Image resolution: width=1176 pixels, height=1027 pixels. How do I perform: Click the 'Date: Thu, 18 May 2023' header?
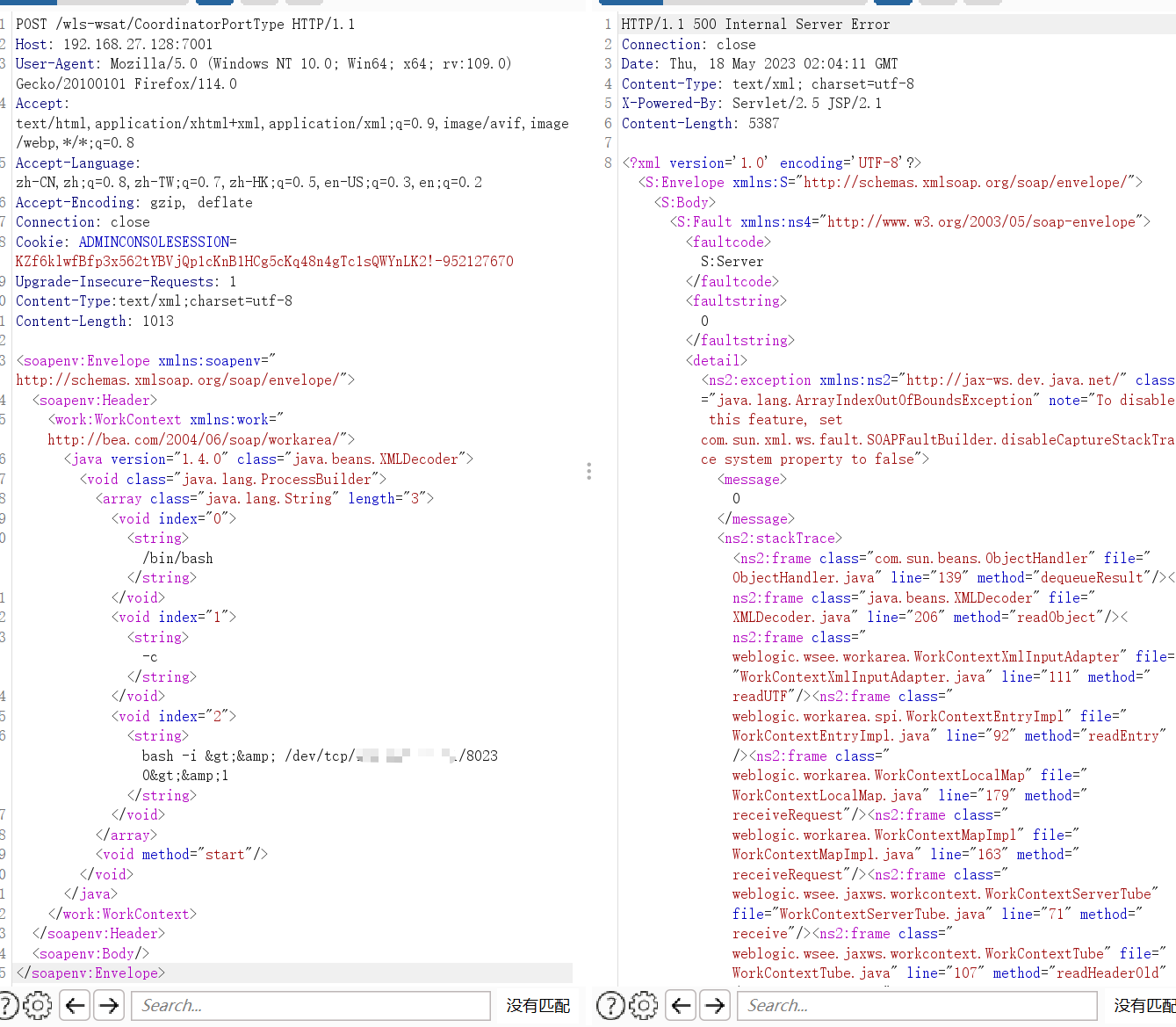coord(760,64)
